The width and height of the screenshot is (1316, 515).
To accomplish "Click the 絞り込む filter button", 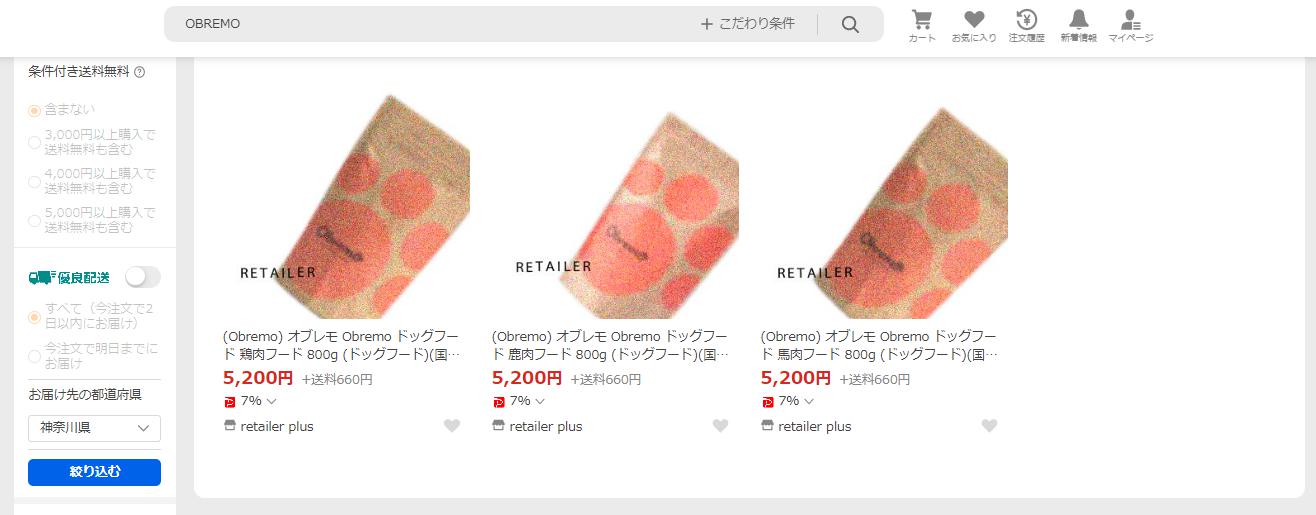I will point(94,472).
